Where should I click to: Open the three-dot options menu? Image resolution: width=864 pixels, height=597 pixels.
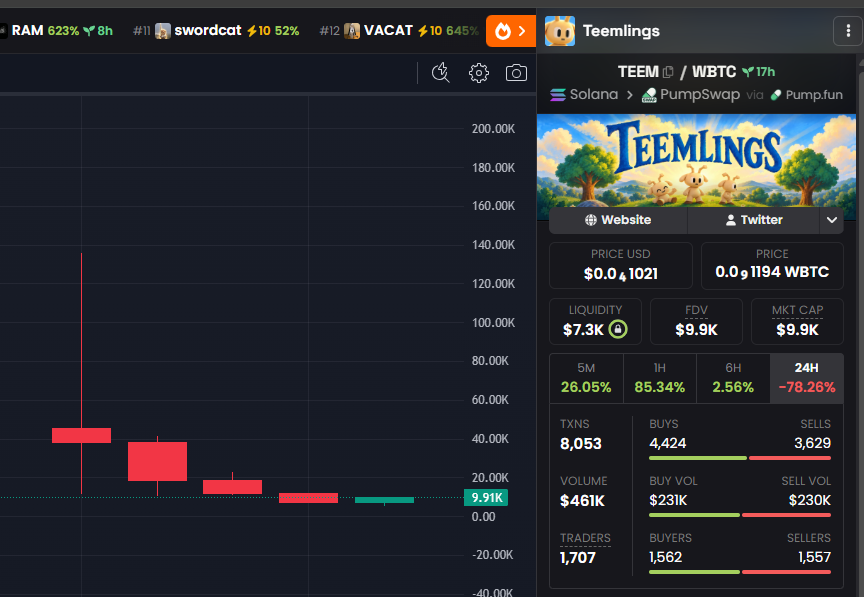click(848, 31)
